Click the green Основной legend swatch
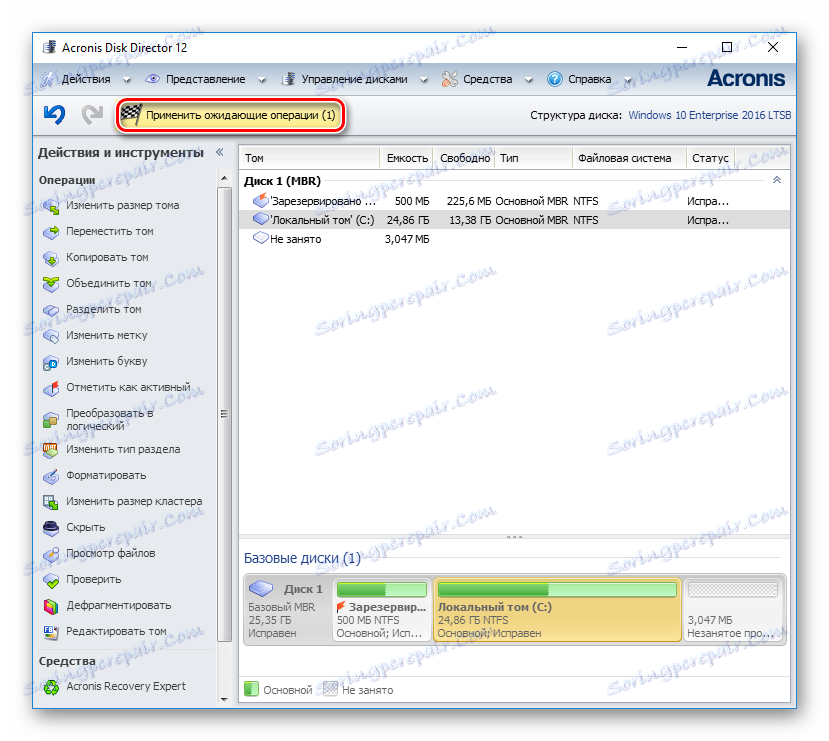The height and width of the screenshot is (741, 829). coord(252,690)
